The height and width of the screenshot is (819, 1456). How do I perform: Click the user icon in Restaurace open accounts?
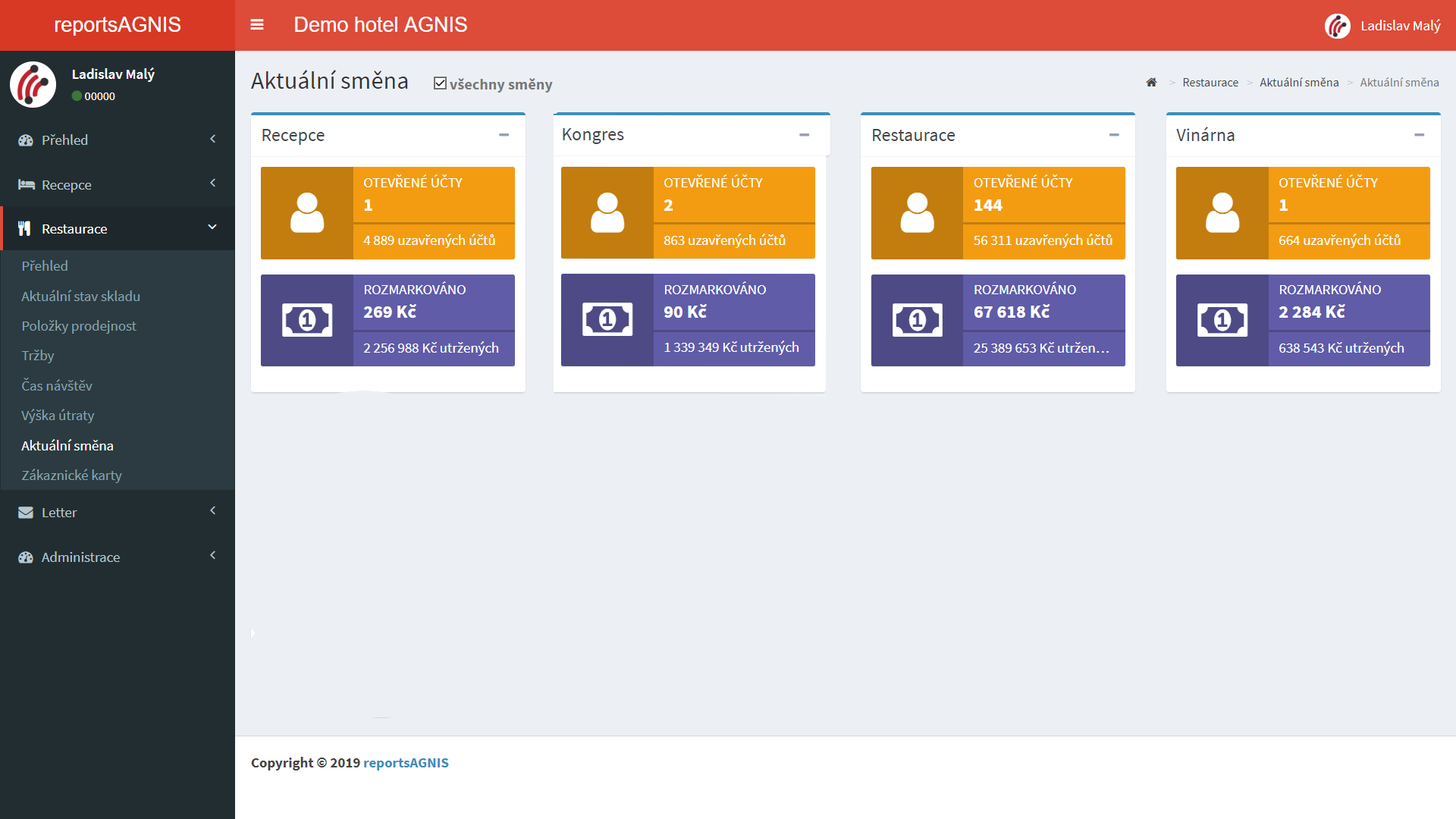(x=917, y=213)
